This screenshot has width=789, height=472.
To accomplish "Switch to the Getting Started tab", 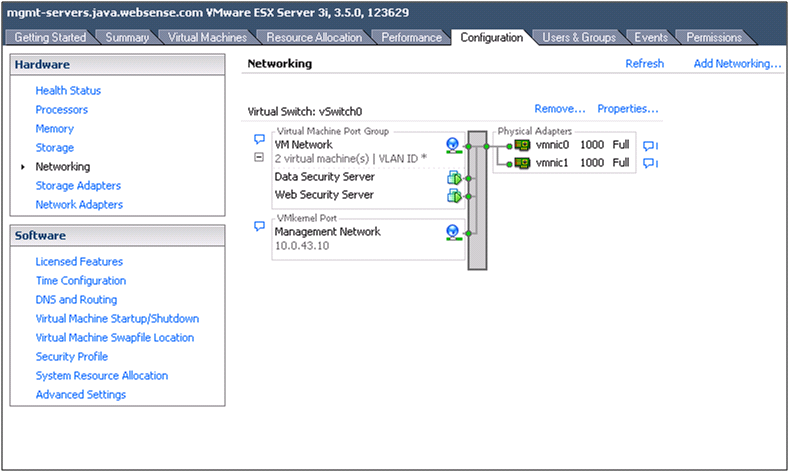I will pyautogui.click(x=50, y=37).
